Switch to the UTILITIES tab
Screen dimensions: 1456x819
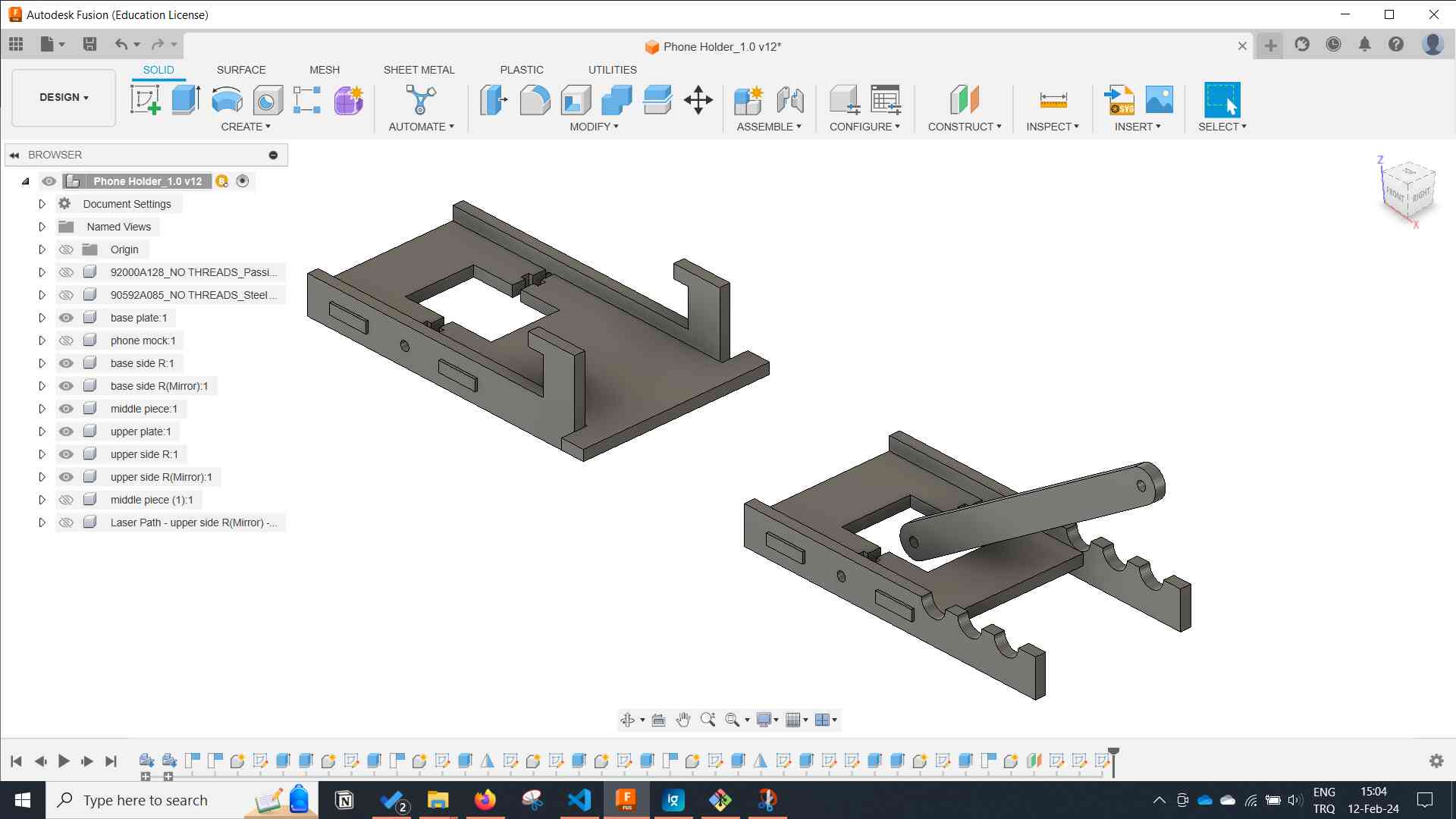coord(613,70)
